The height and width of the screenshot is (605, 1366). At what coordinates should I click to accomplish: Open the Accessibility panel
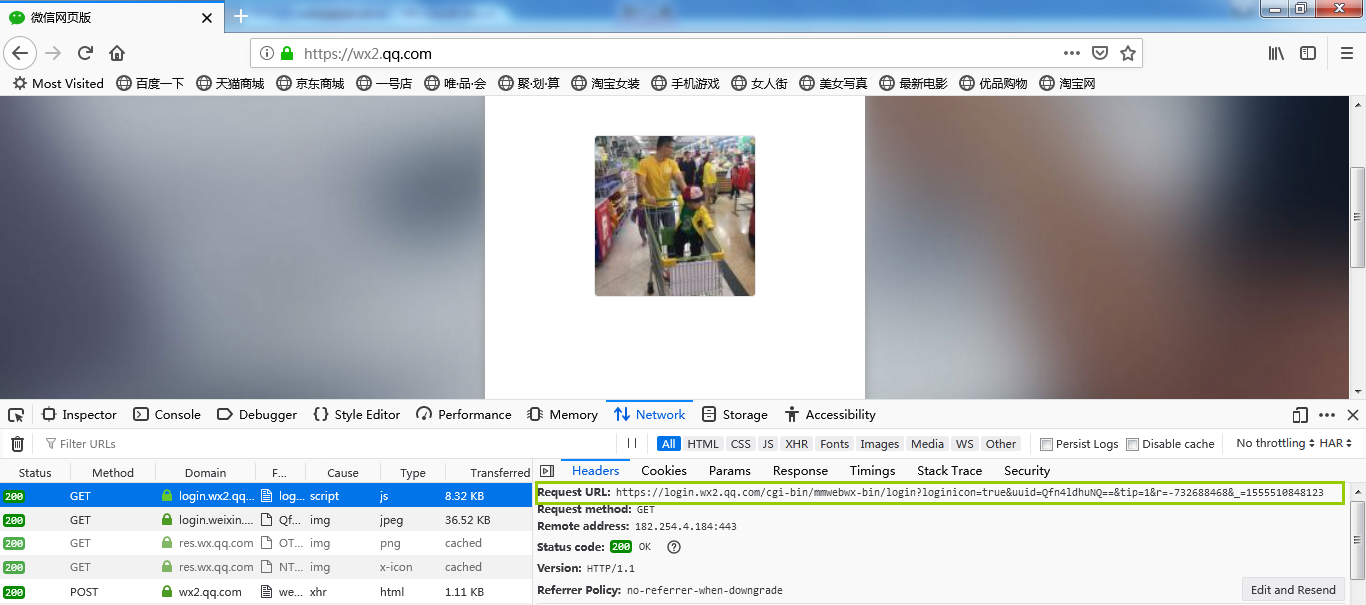[x=831, y=415]
